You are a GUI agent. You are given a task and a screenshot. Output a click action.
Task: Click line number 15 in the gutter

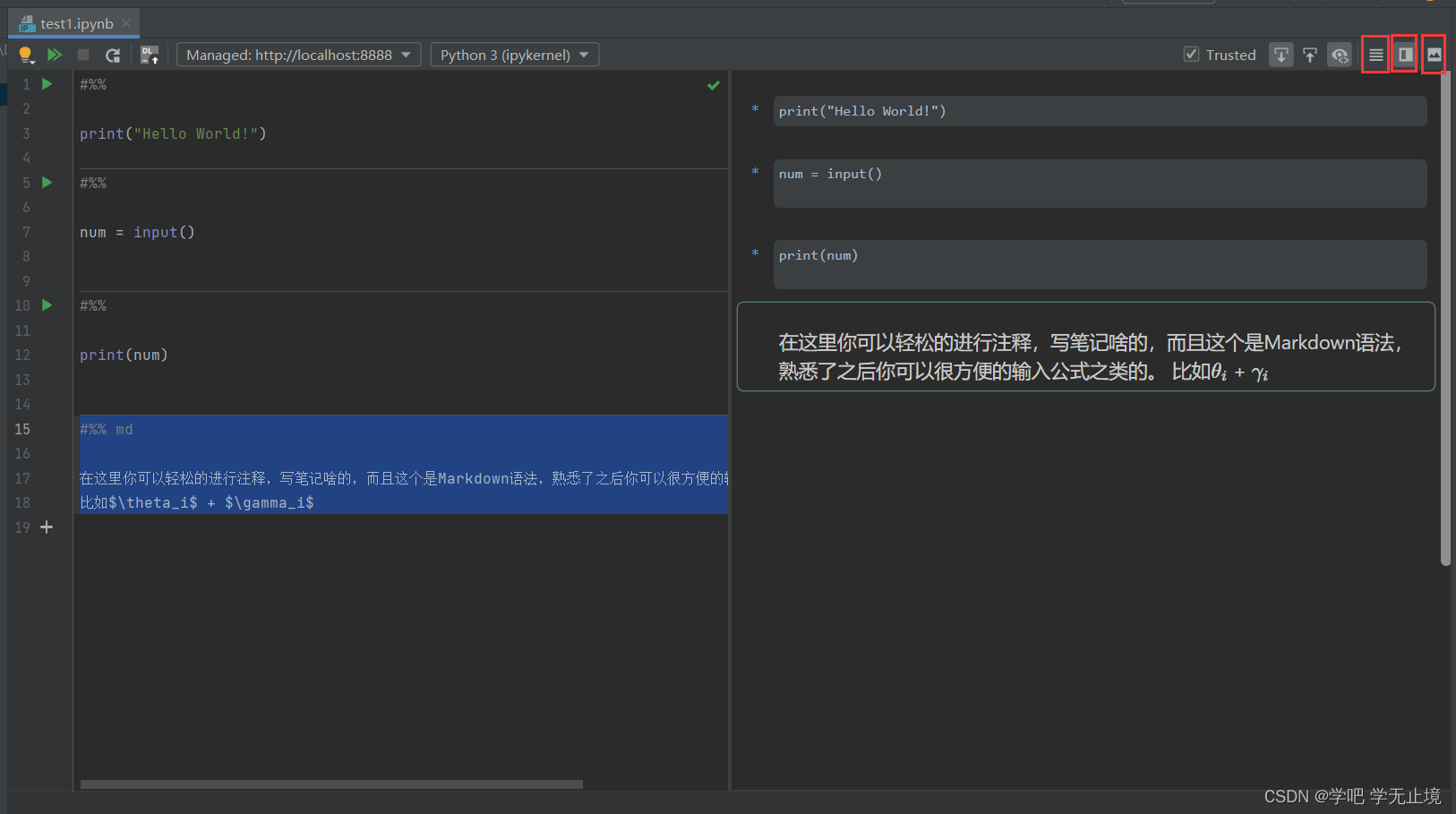coord(22,429)
